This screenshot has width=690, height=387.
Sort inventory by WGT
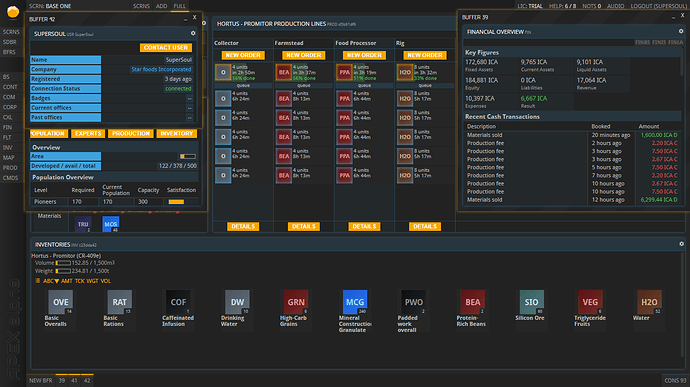coord(92,281)
